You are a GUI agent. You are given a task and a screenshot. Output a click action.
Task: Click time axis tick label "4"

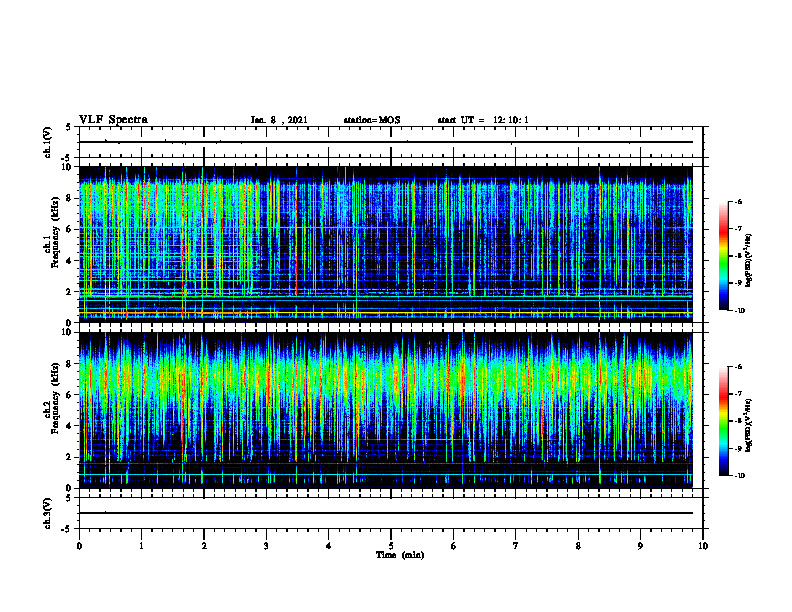click(x=329, y=546)
